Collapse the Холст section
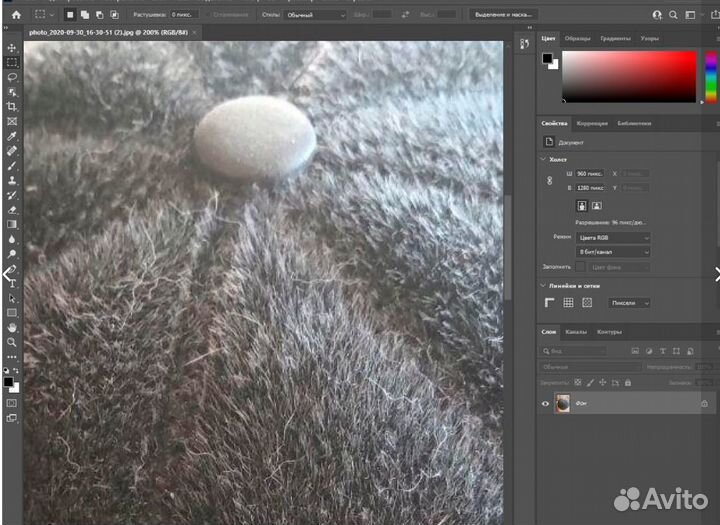Image resolution: width=720 pixels, height=525 pixels. click(543, 159)
